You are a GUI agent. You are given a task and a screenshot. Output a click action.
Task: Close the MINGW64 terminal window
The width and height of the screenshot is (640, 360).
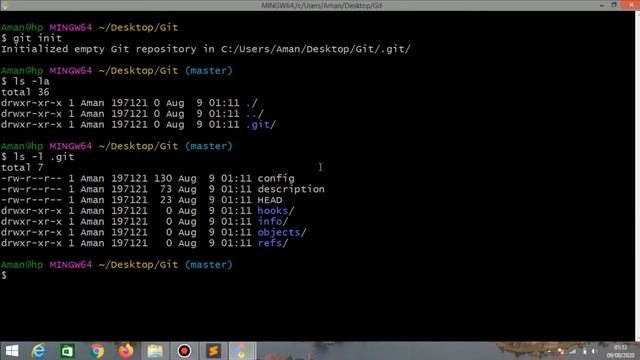[630, 5]
